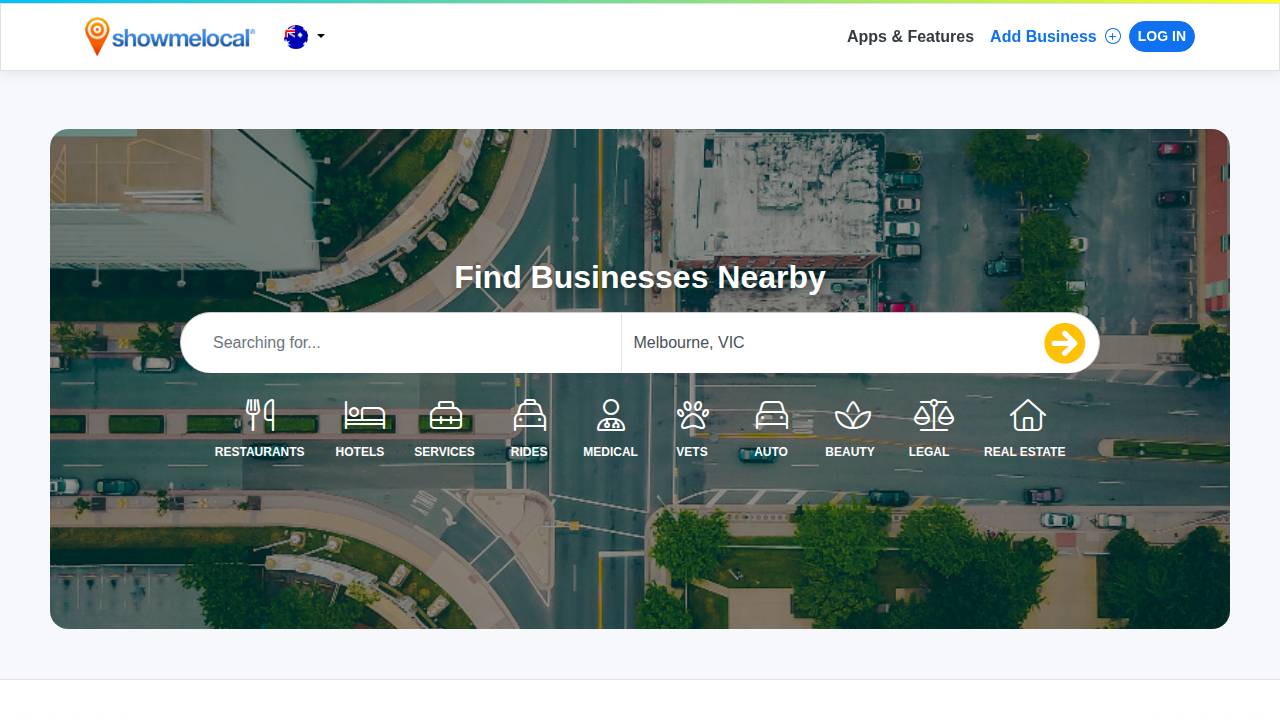Click the showmelocal logo
This screenshot has width=1280, height=720.
coord(170,37)
